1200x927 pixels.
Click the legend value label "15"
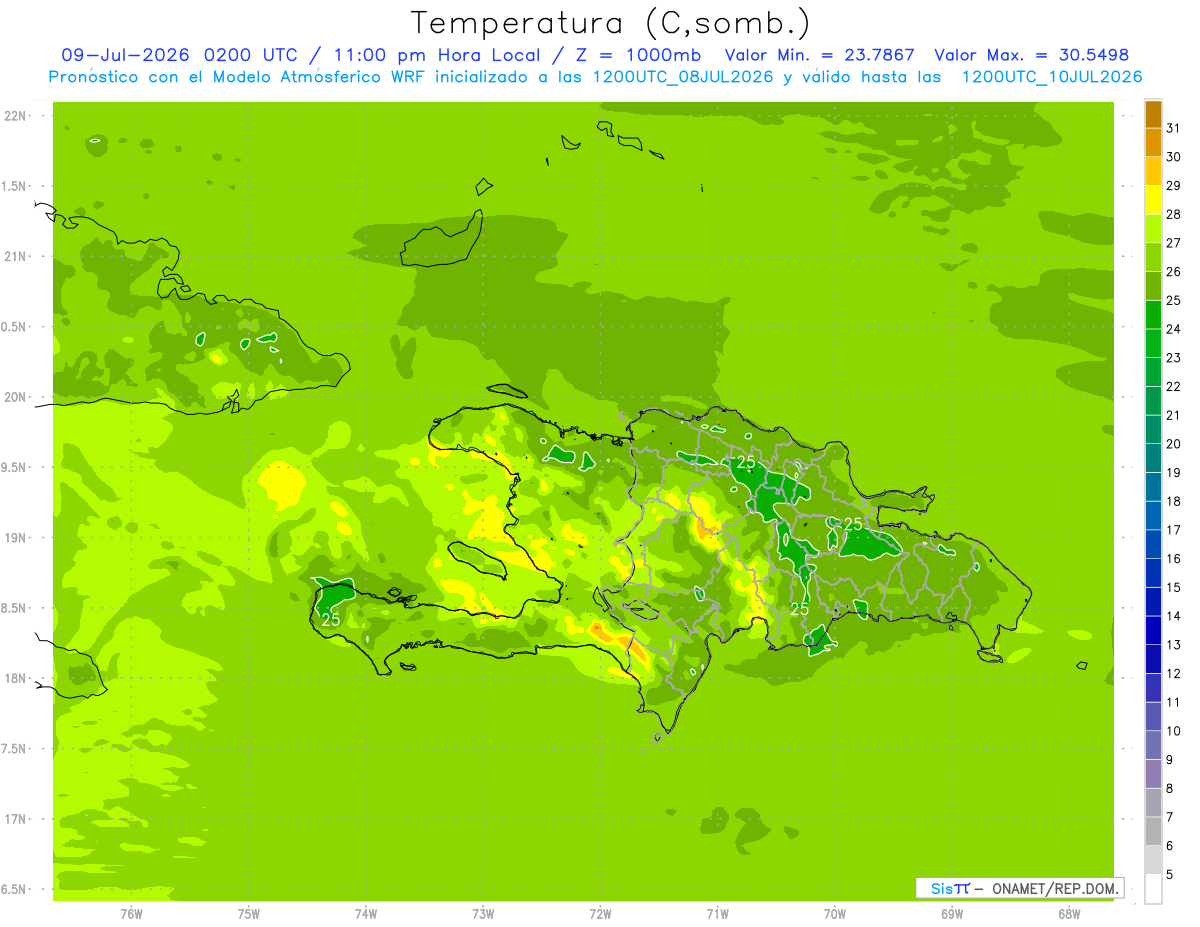tap(1174, 588)
